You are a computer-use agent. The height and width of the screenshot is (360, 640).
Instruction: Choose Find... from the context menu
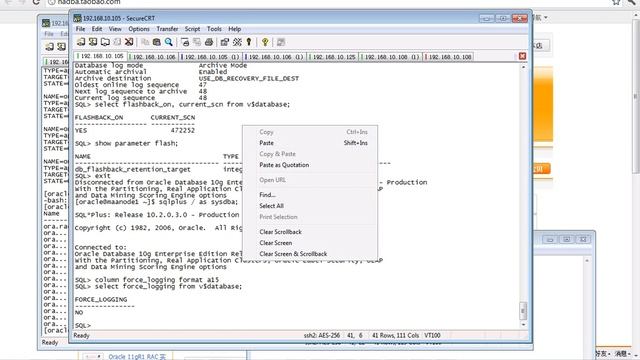(310, 195)
